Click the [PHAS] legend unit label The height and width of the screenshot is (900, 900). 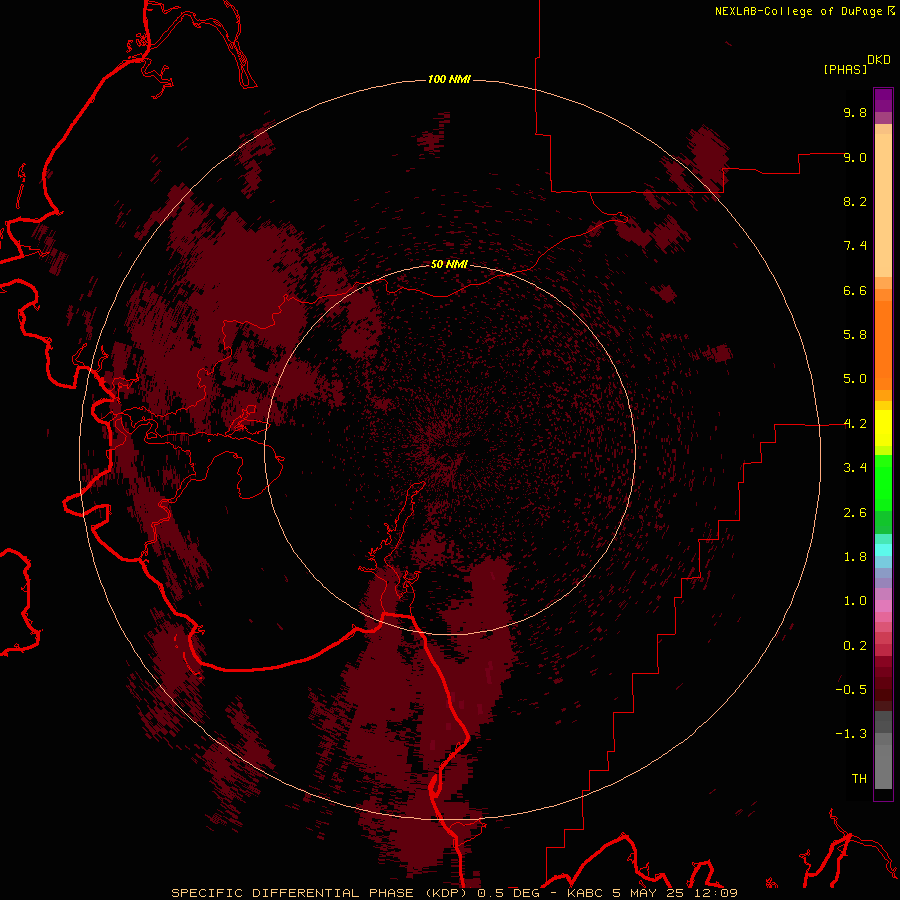[845, 70]
